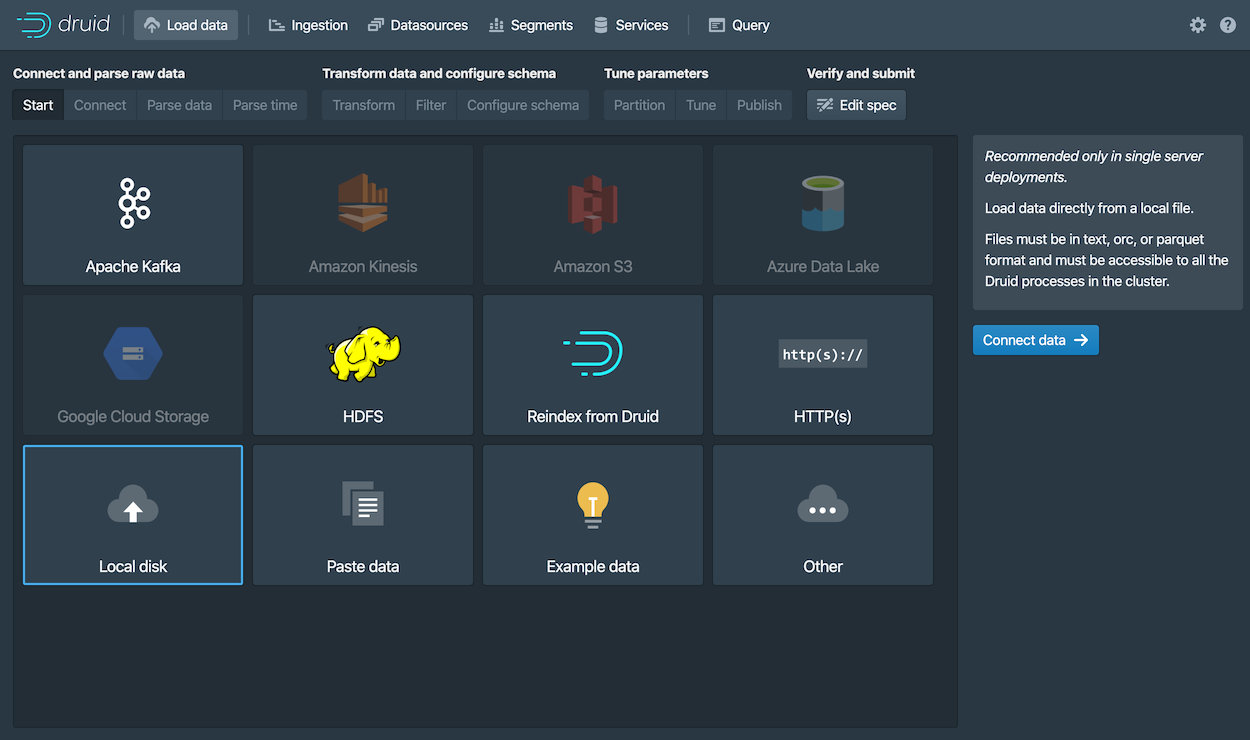The height and width of the screenshot is (740, 1250).
Task: Switch to the Datasources view
Action: [x=418, y=24]
